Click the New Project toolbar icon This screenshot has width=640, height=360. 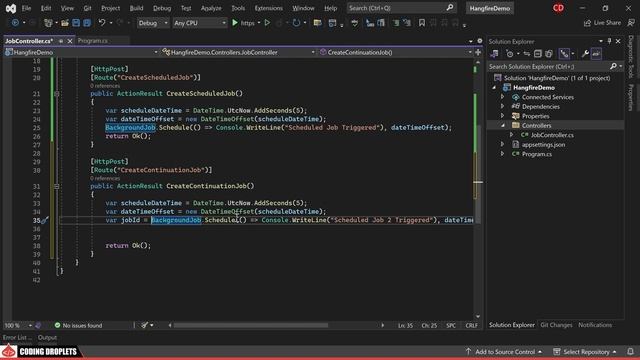point(48,23)
